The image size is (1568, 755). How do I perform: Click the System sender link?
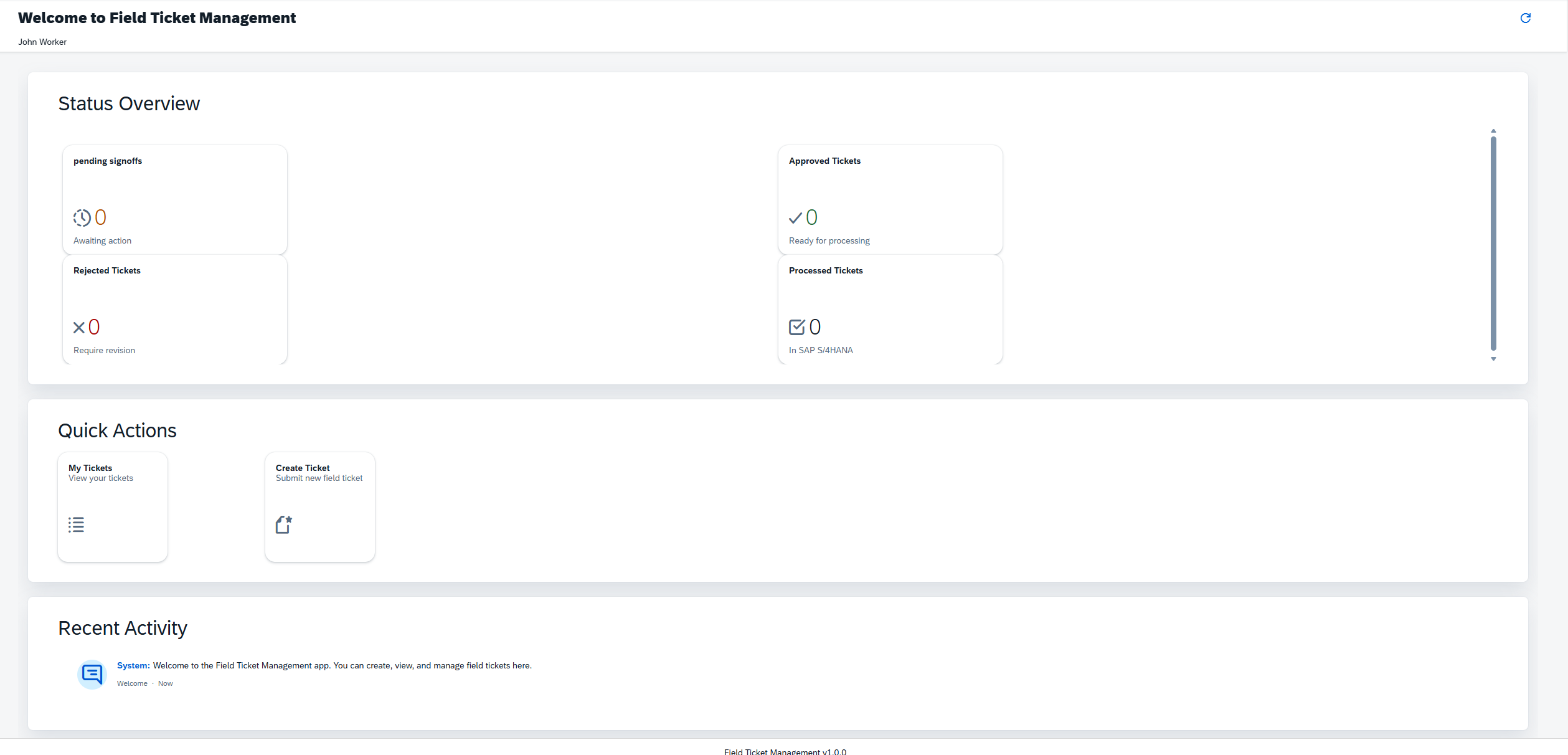click(x=133, y=665)
